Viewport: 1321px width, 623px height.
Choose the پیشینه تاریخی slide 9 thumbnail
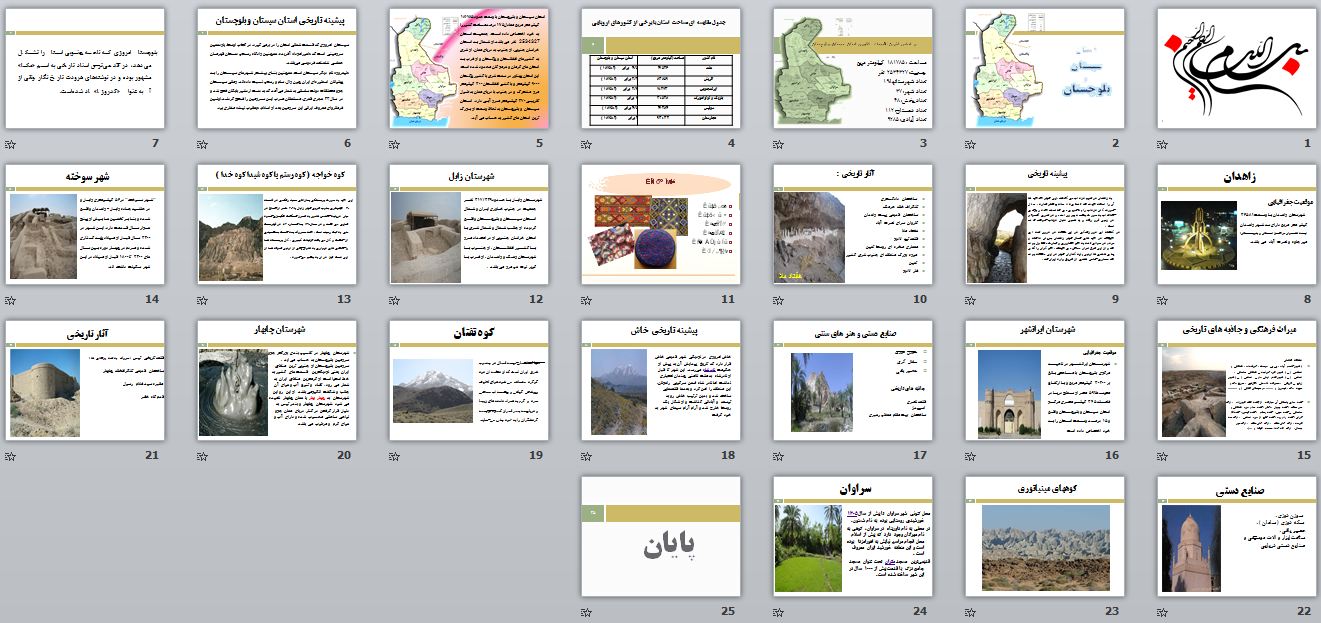[x=1044, y=225]
